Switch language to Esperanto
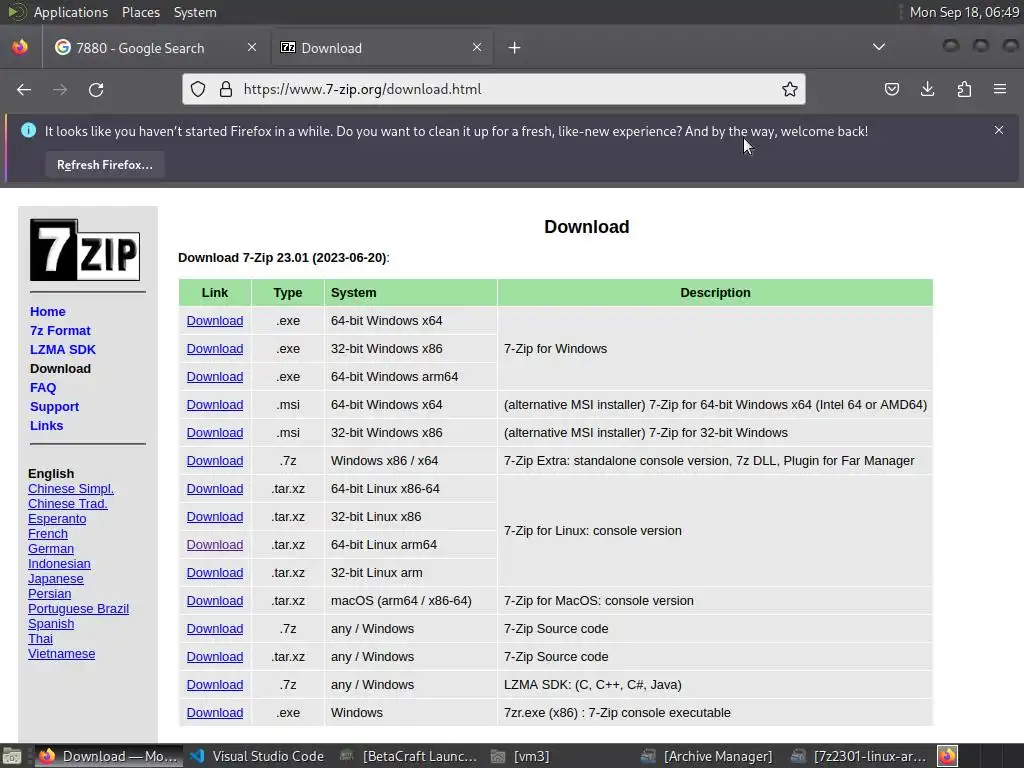The width and height of the screenshot is (1024, 768). click(x=57, y=519)
